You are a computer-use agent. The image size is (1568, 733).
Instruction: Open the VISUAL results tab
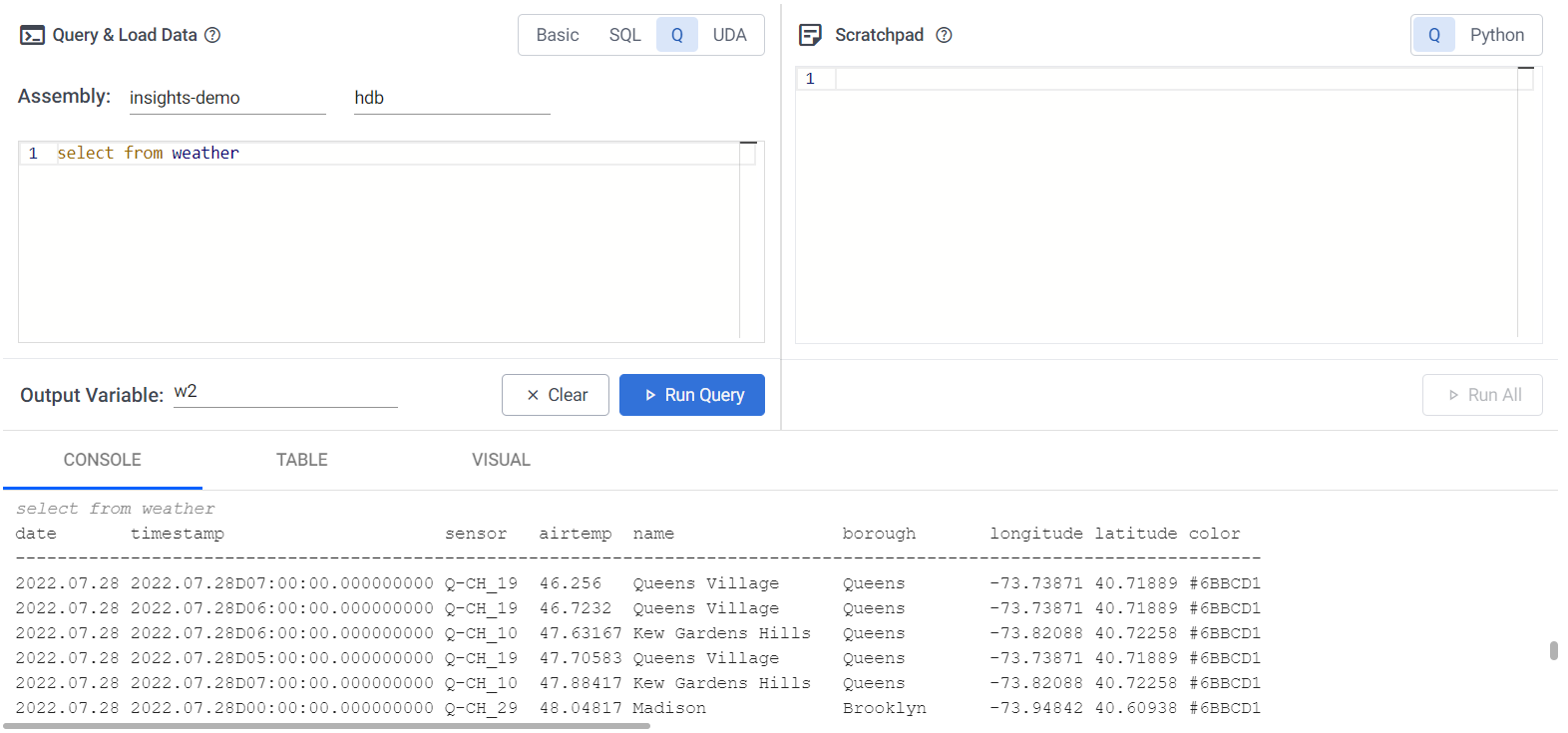tap(501, 460)
